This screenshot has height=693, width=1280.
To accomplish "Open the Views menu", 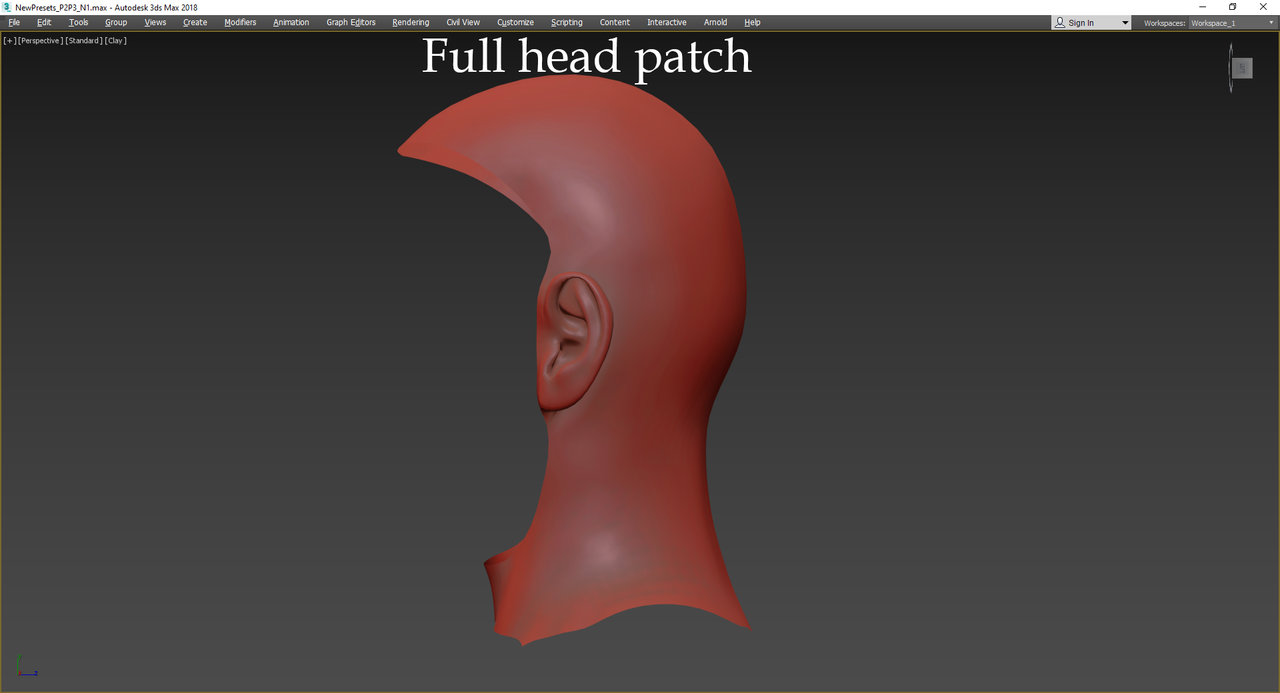I will [x=155, y=22].
